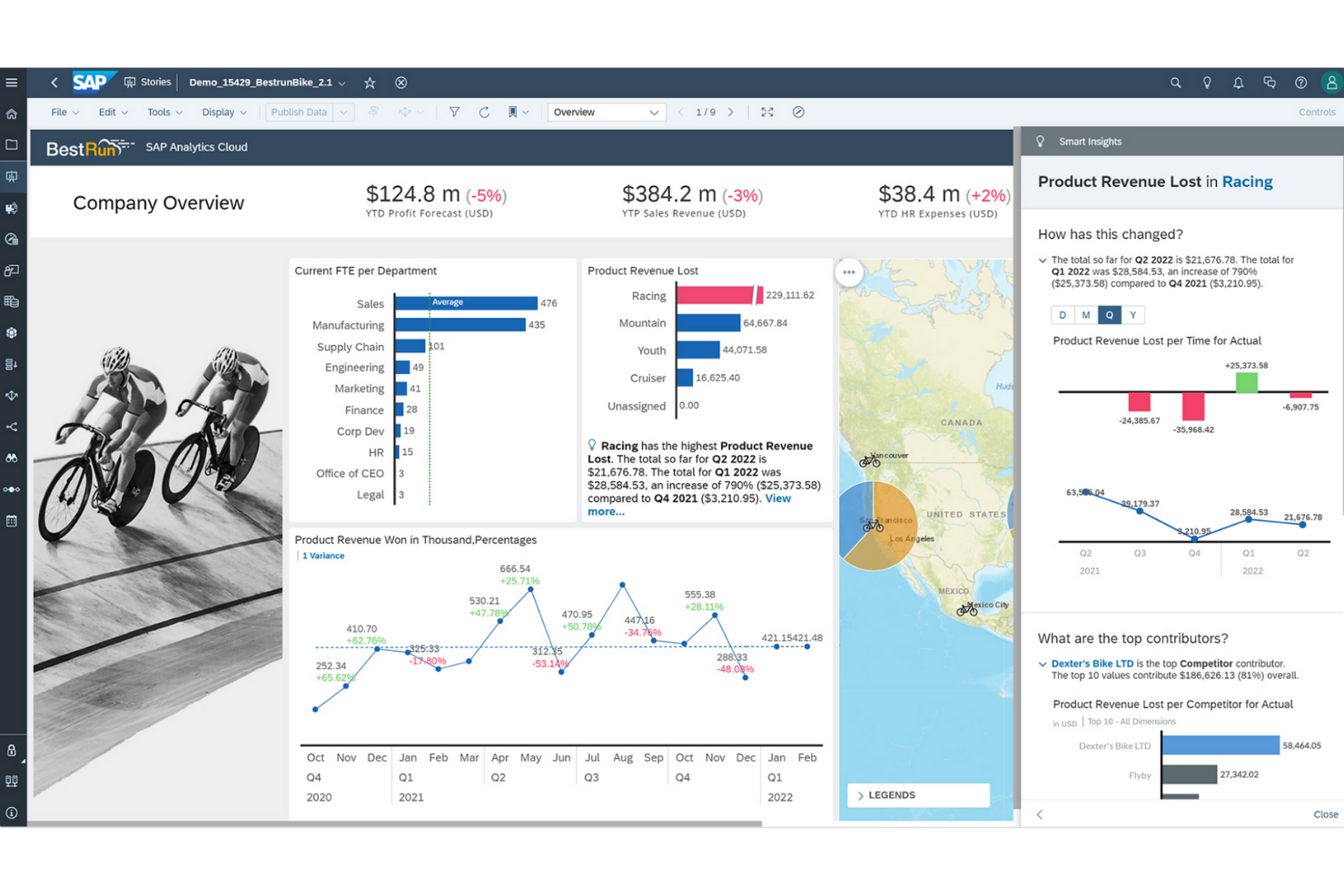The height and width of the screenshot is (896, 1344).
Task: Enter fullscreen via the expand icon
Action: 767,112
